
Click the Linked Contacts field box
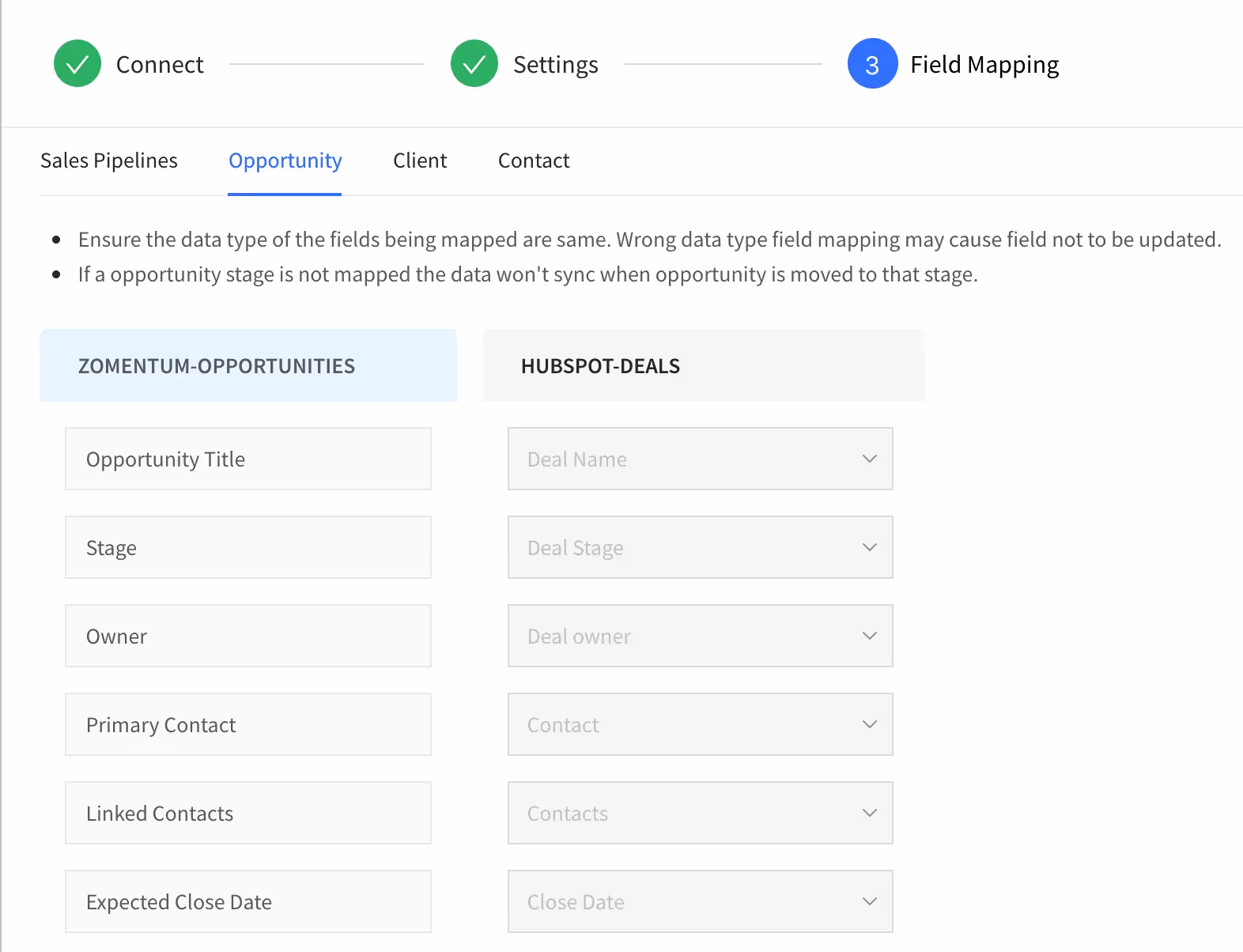coord(248,813)
